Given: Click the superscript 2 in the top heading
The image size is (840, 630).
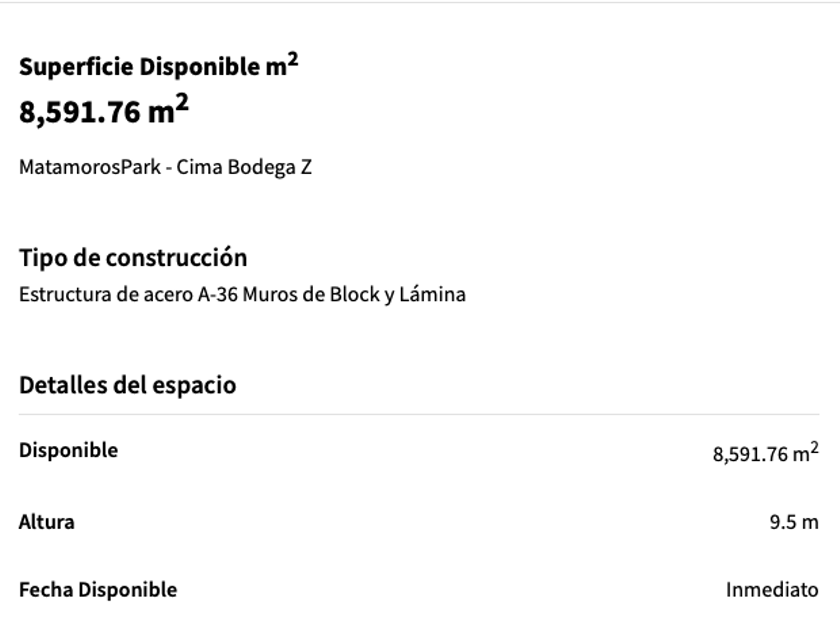Looking at the screenshot, I should [291, 61].
